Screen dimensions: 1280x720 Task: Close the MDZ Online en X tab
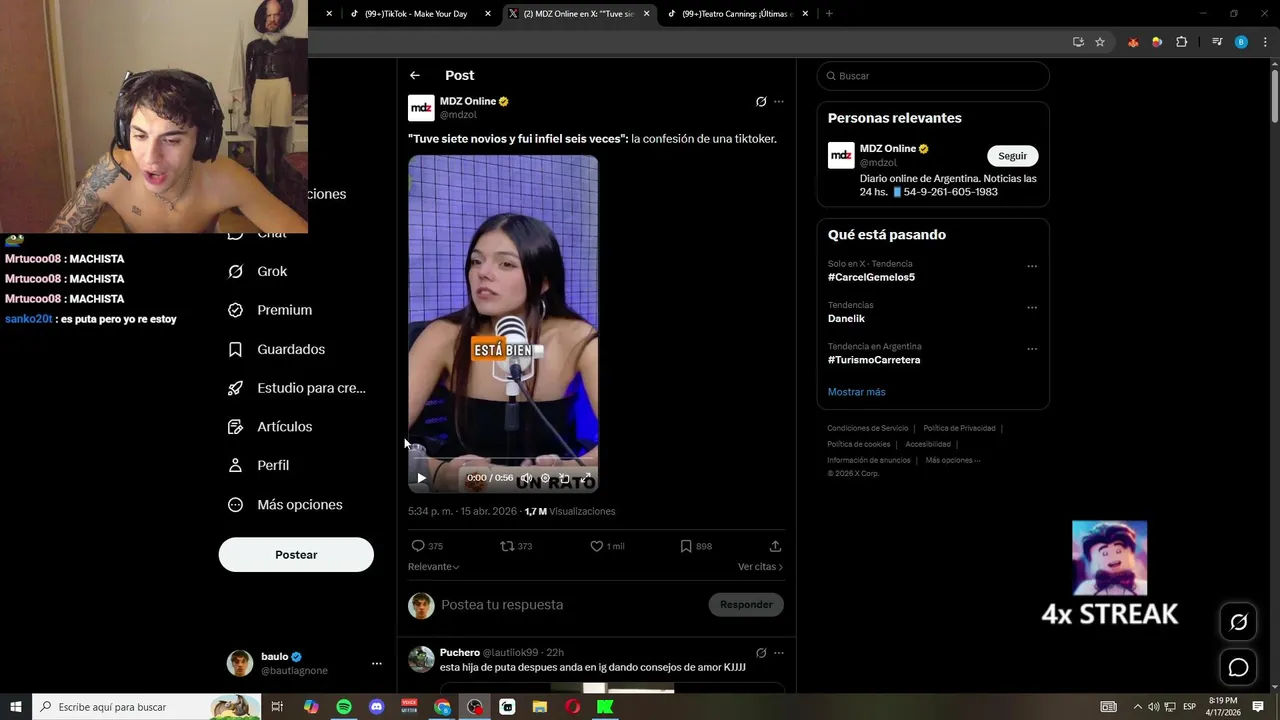pyautogui.click(x=647, y=14)
